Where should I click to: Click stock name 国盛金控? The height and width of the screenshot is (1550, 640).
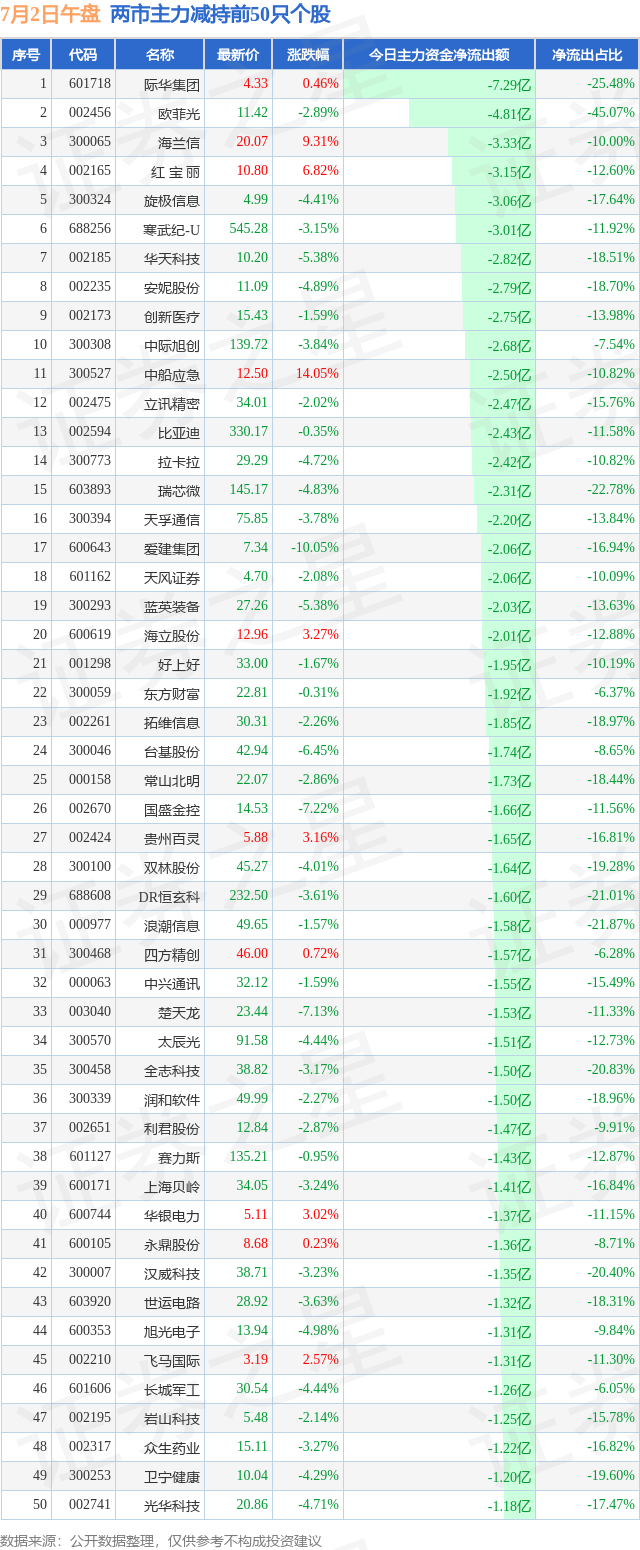click(x=172, y=810)
